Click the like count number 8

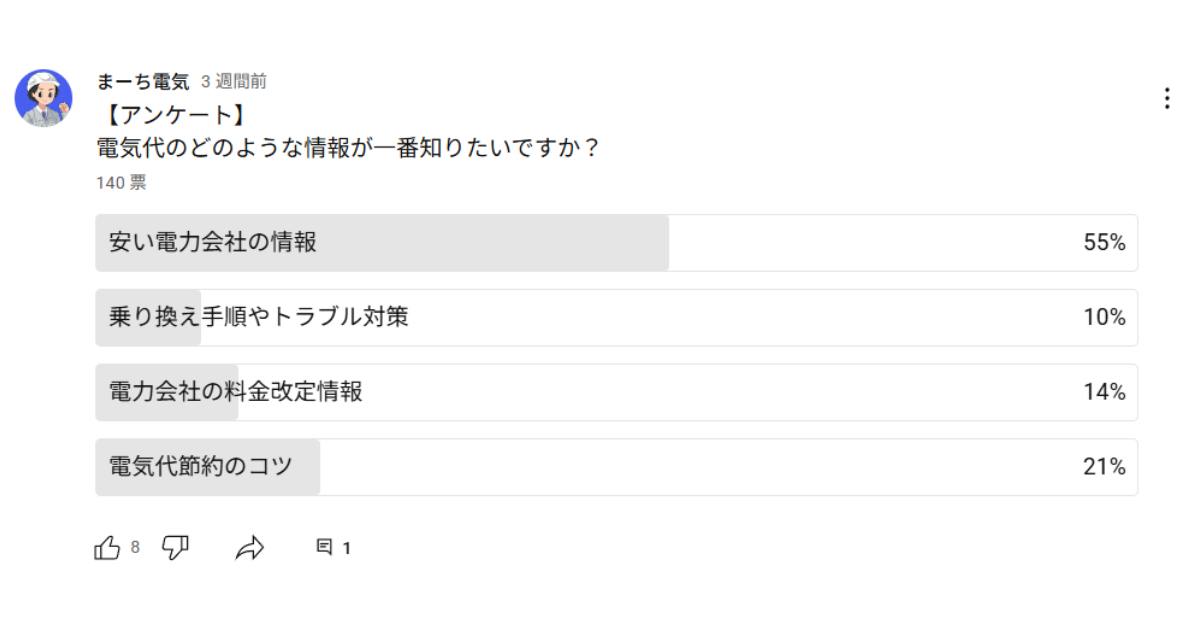pyautogui.click(x=135, y=547)
